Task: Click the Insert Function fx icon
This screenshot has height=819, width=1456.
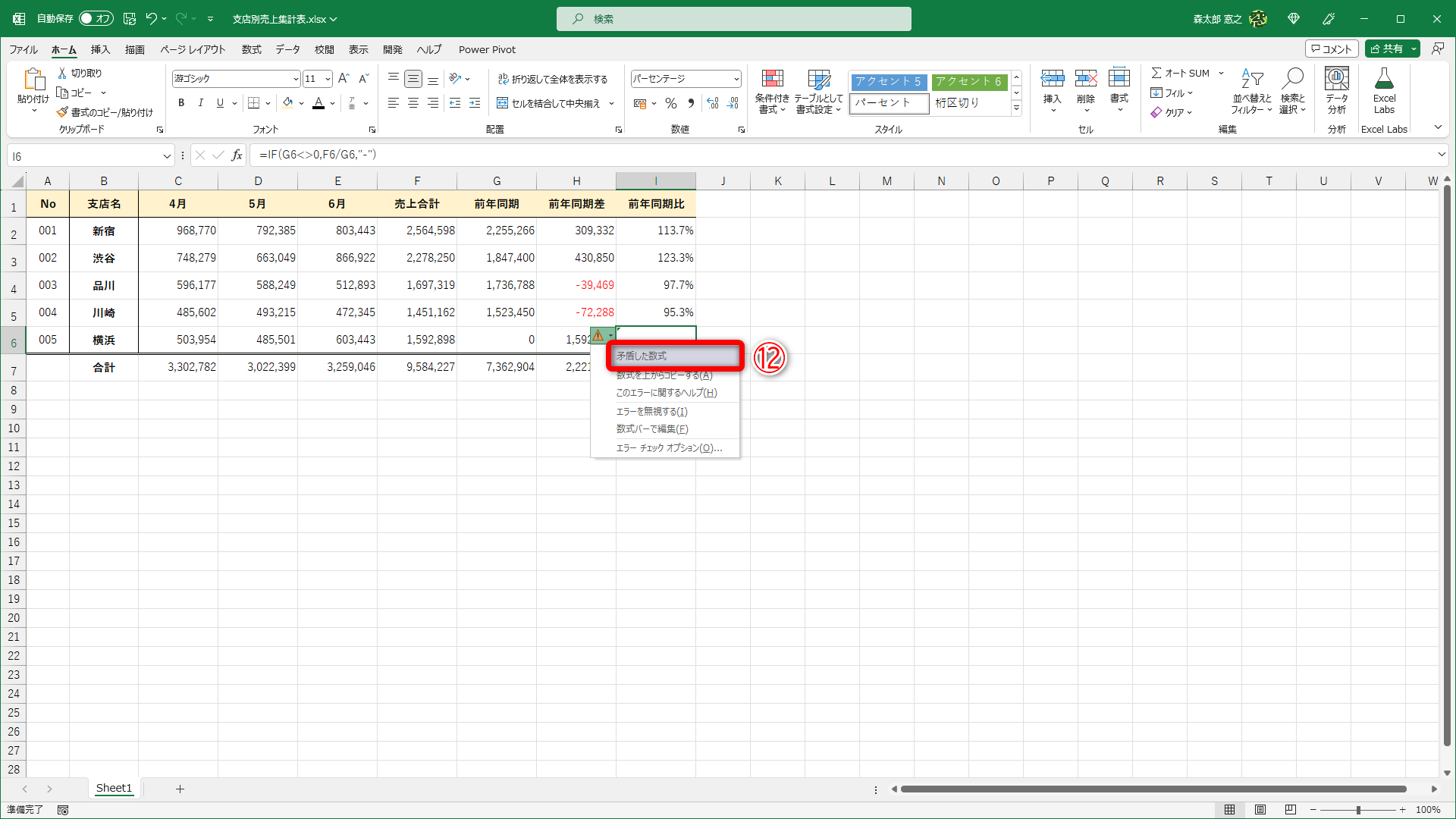Action: point(237,155)
